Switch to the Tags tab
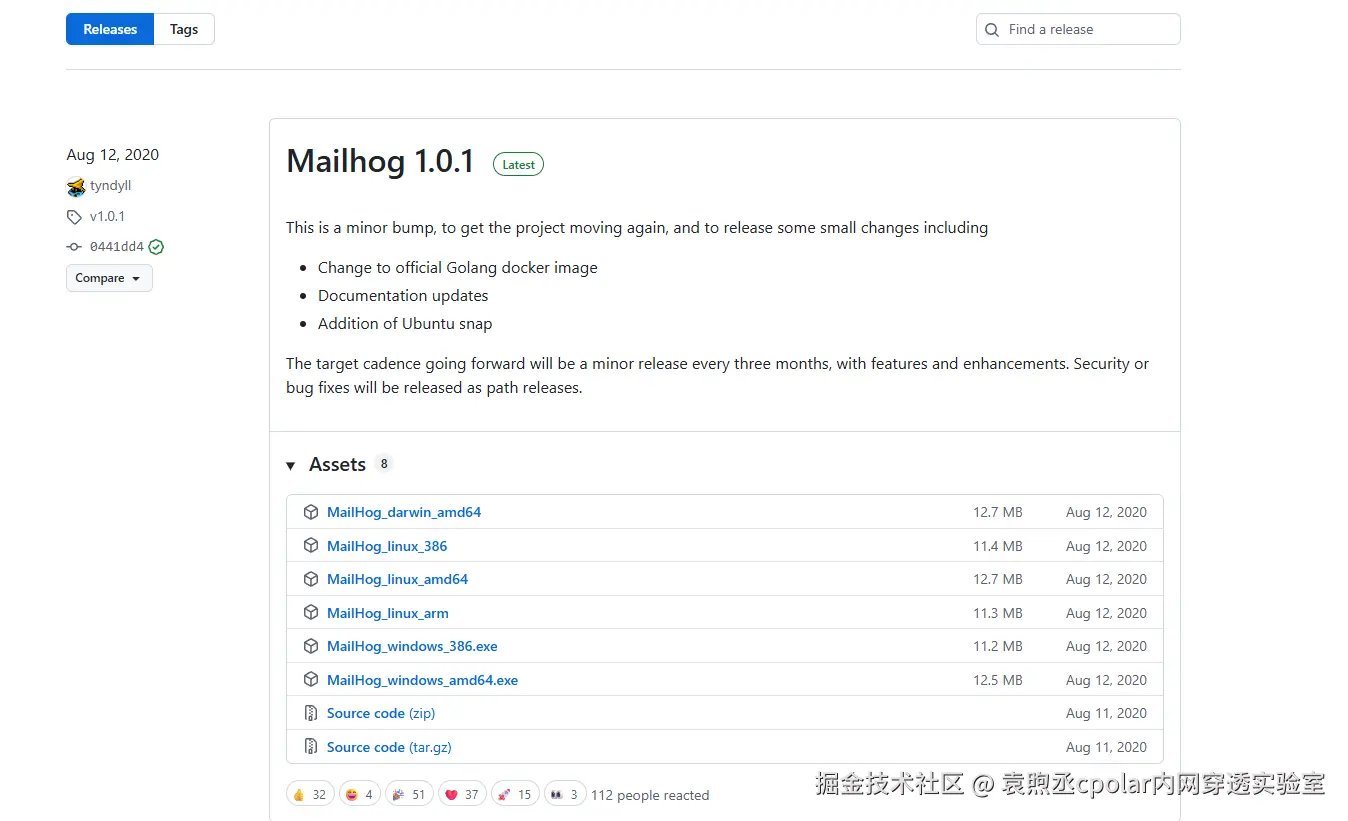1348x821 pixels. pyautogui.click(x=184, y=29)
